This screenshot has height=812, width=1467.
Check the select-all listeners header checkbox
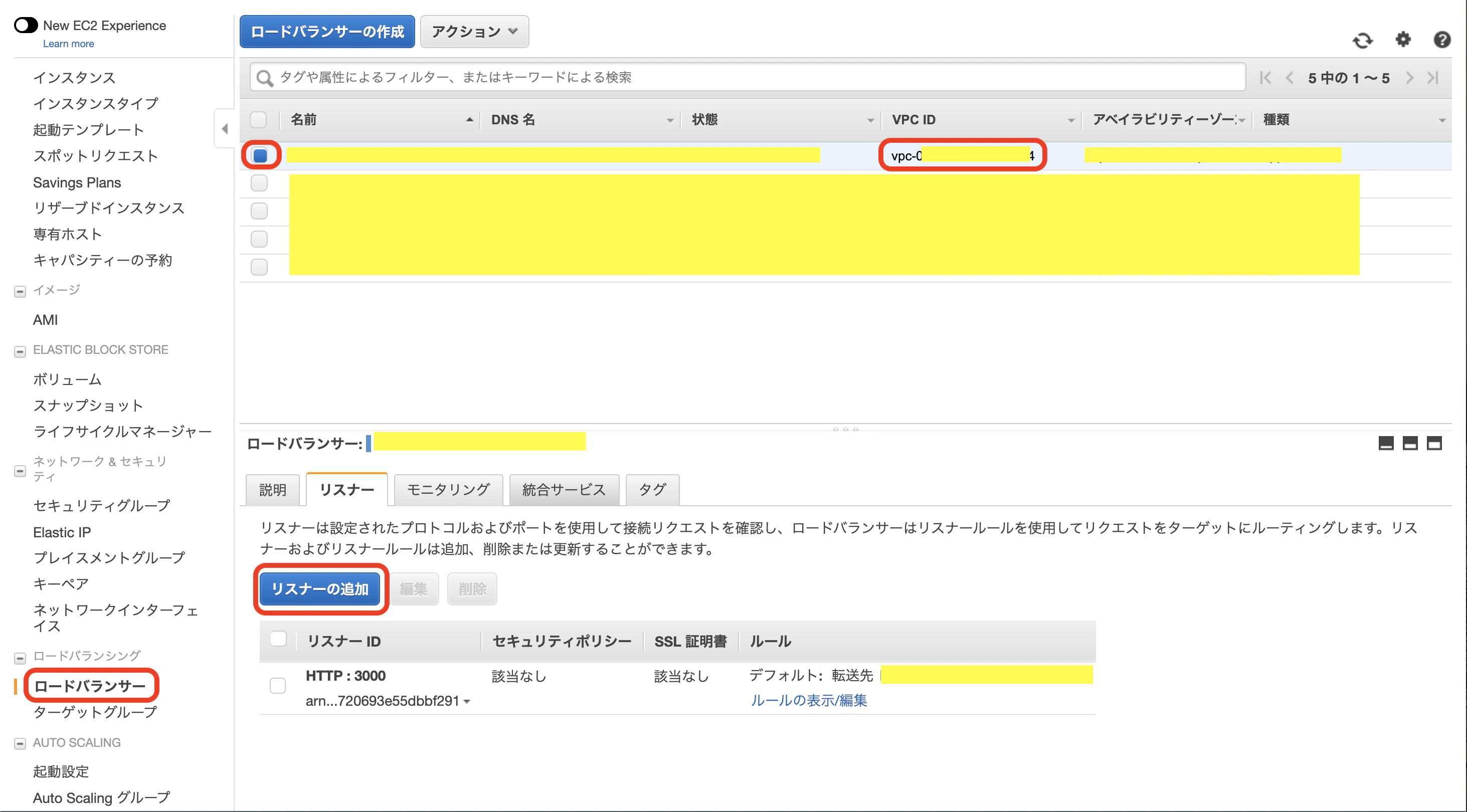[278, 639]
